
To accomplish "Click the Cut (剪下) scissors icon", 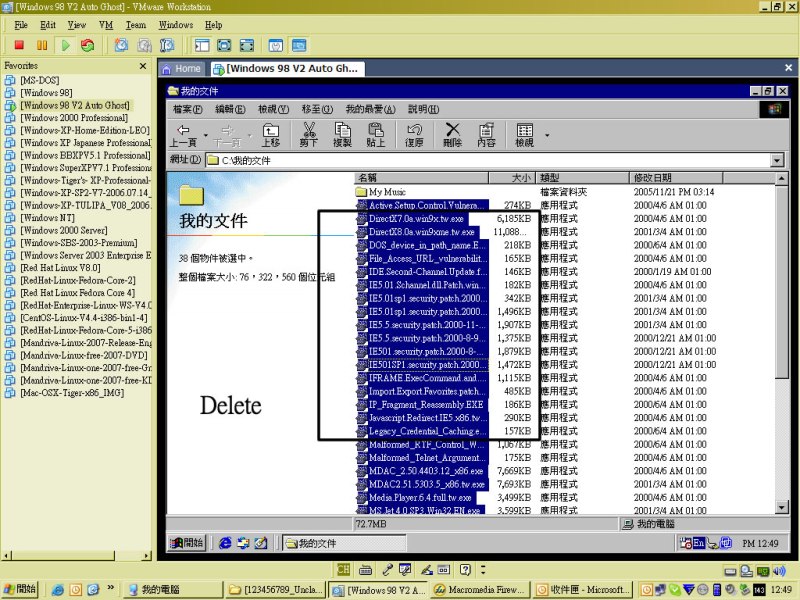I will click(x=309, y=135).
